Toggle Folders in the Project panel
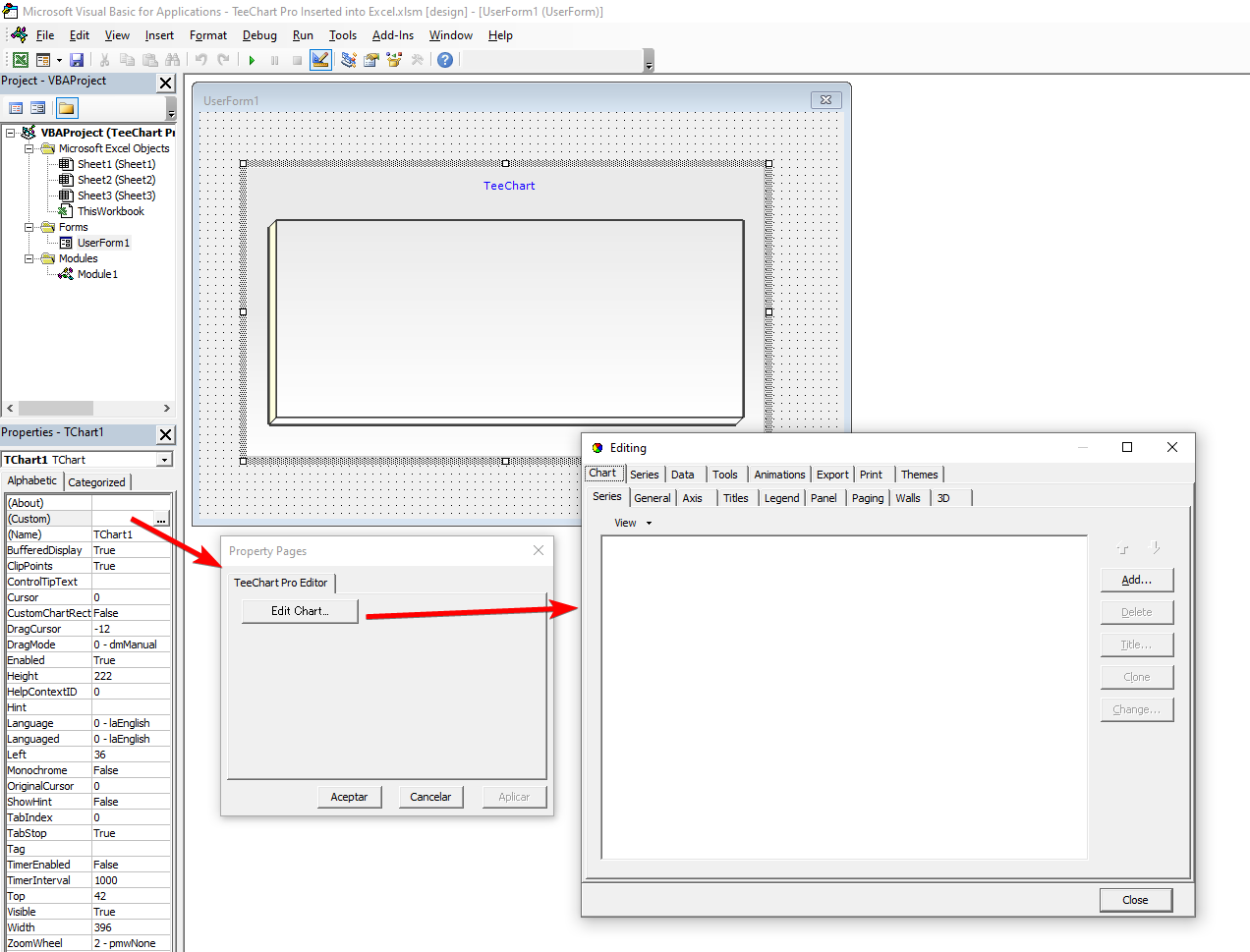Viewport: 1250px width, 952px height. [x=67, y=108]
